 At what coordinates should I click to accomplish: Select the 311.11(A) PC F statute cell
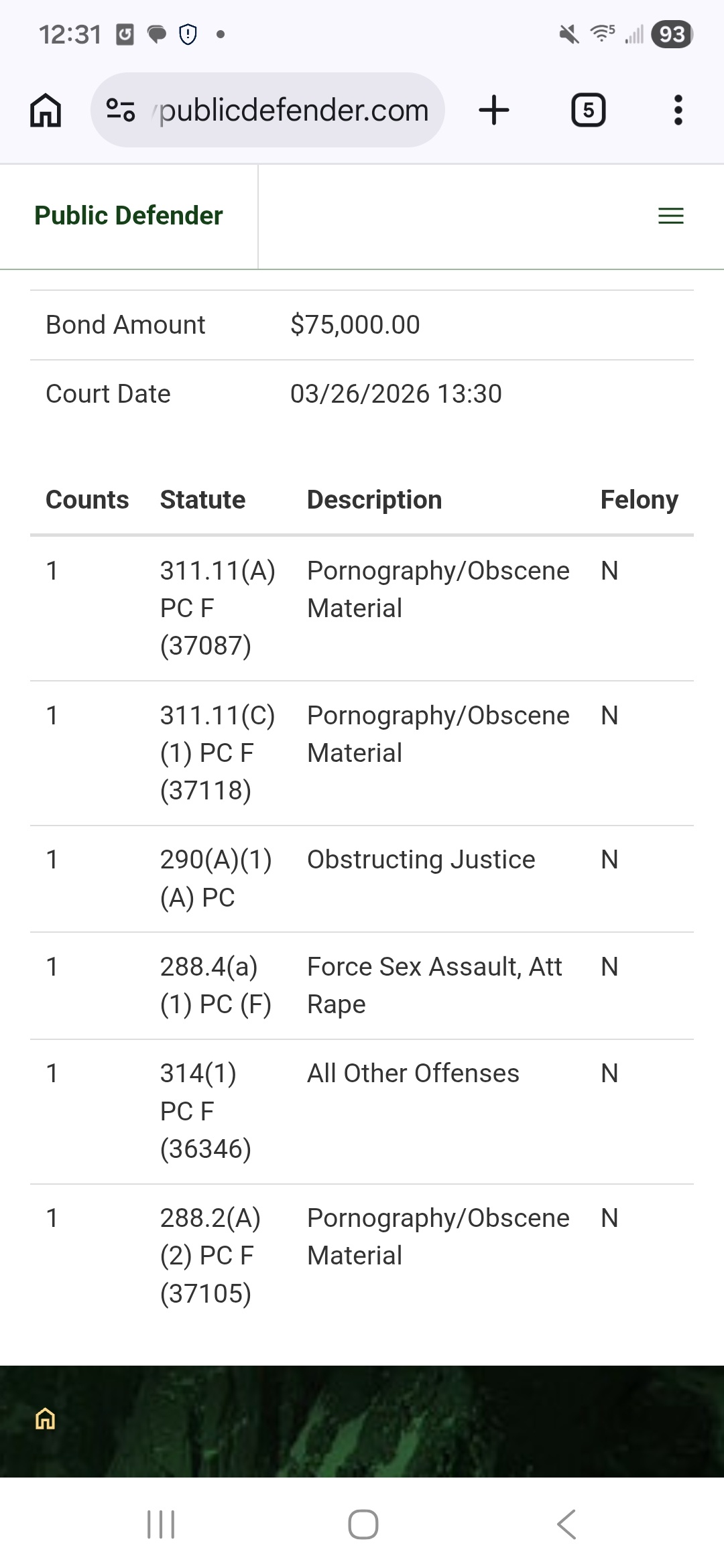[217, 608]
